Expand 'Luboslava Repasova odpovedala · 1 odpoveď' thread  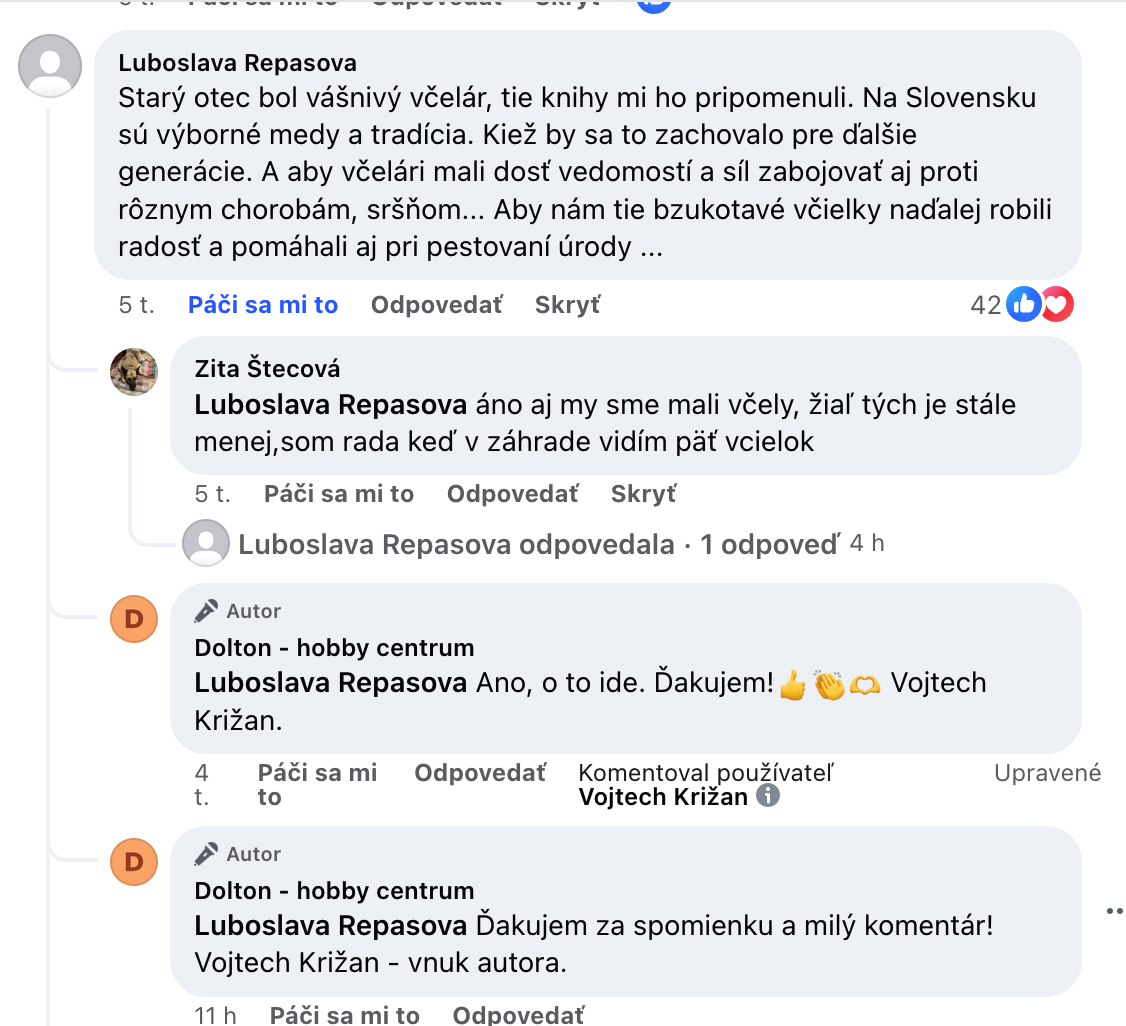pyautogui.click(x=539, y=544)
